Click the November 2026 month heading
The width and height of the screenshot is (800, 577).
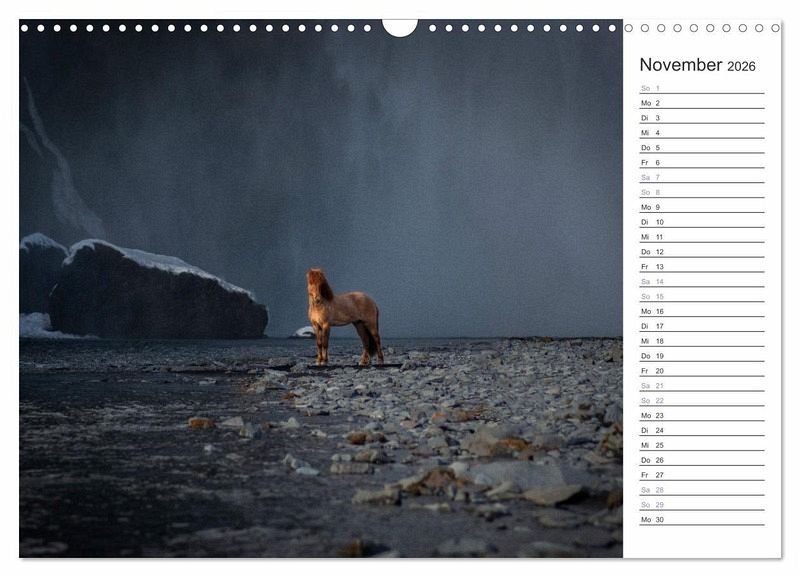coord(697,65)
